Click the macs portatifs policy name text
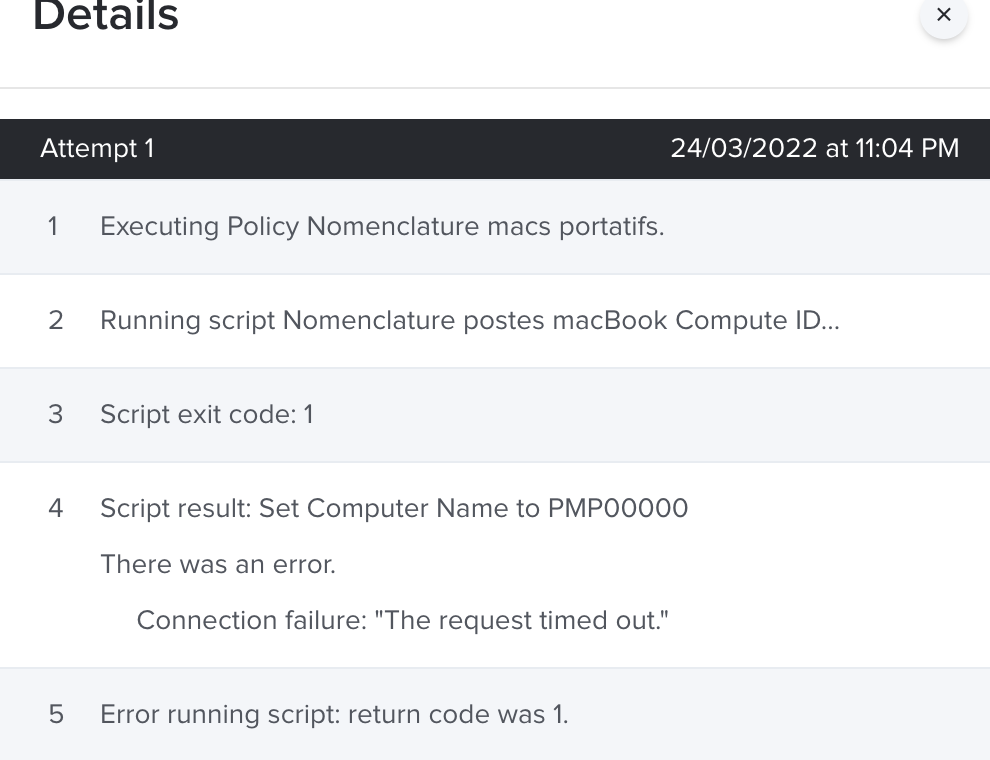 coord(576,227)
